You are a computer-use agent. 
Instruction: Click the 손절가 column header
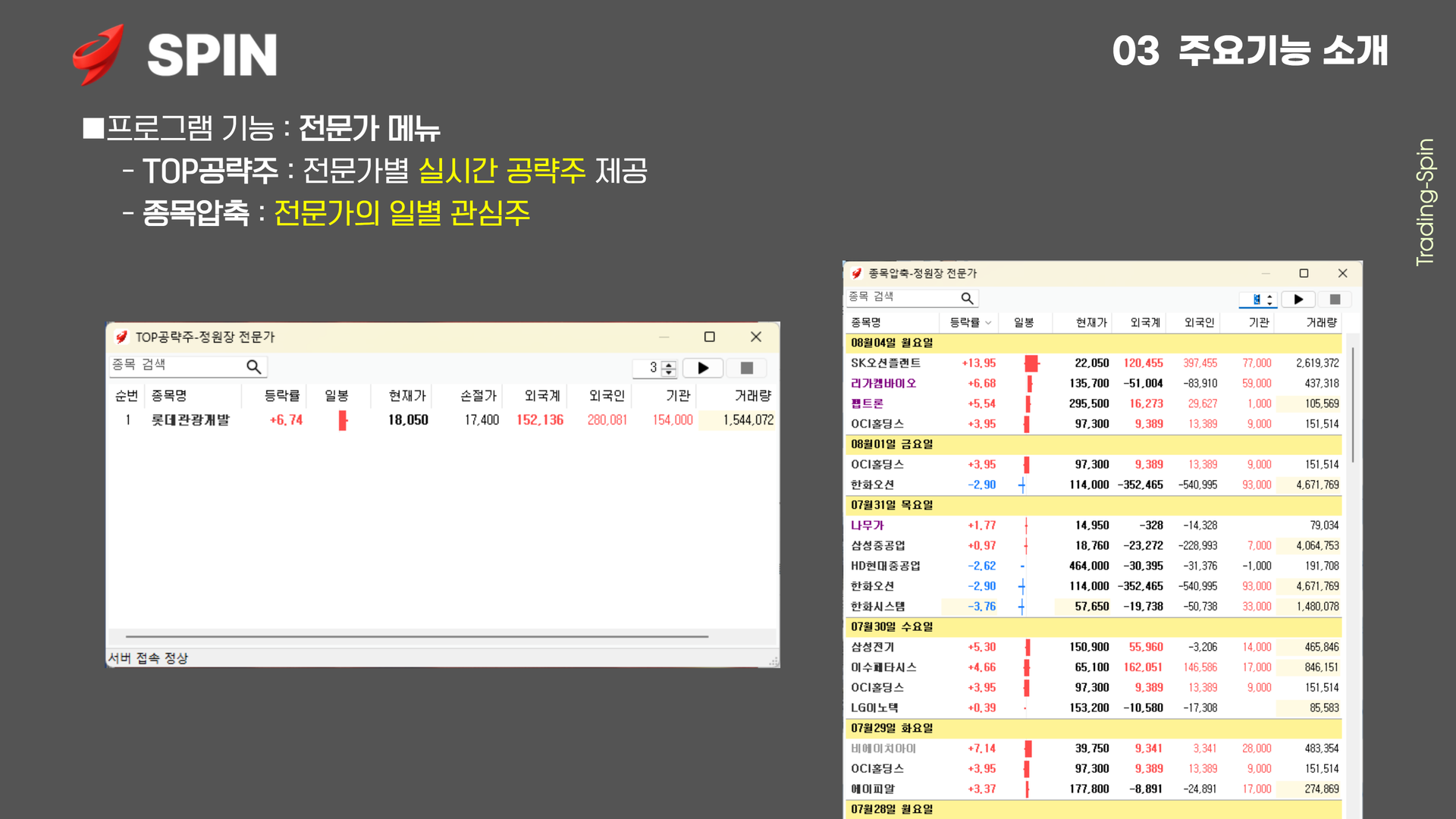coord(478,396)
